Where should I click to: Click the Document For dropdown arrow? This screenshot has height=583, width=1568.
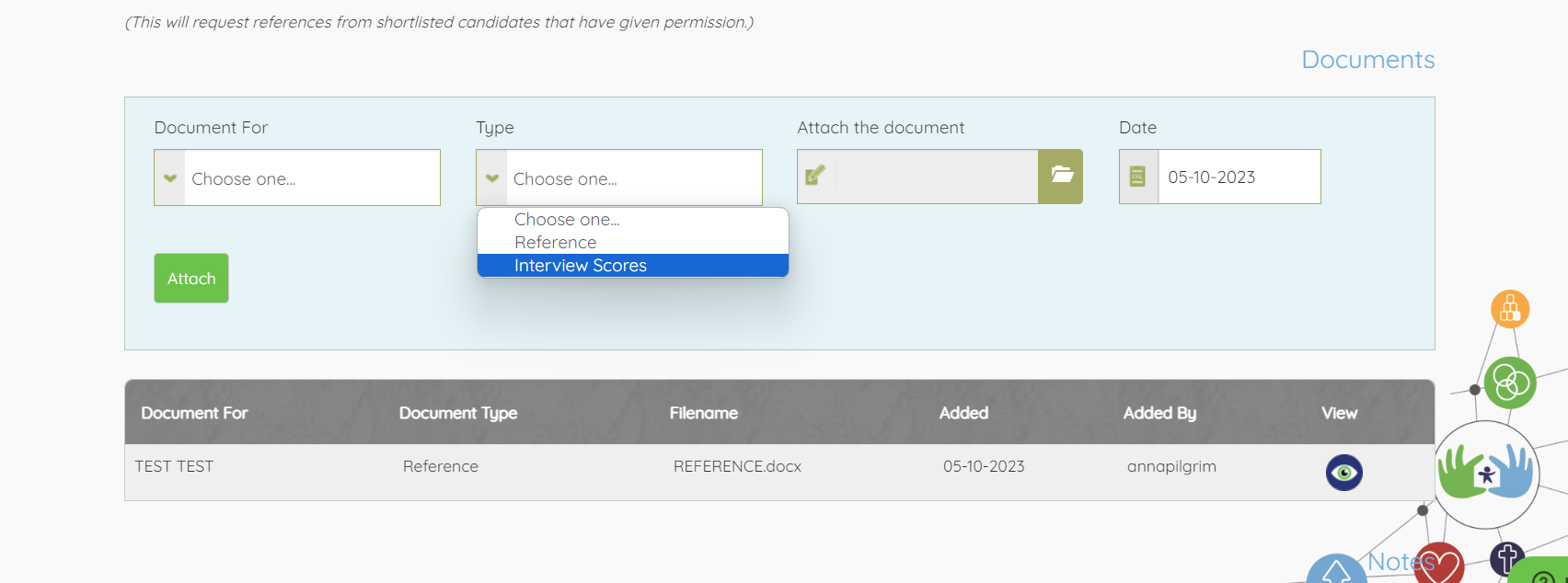coord(170,178)
